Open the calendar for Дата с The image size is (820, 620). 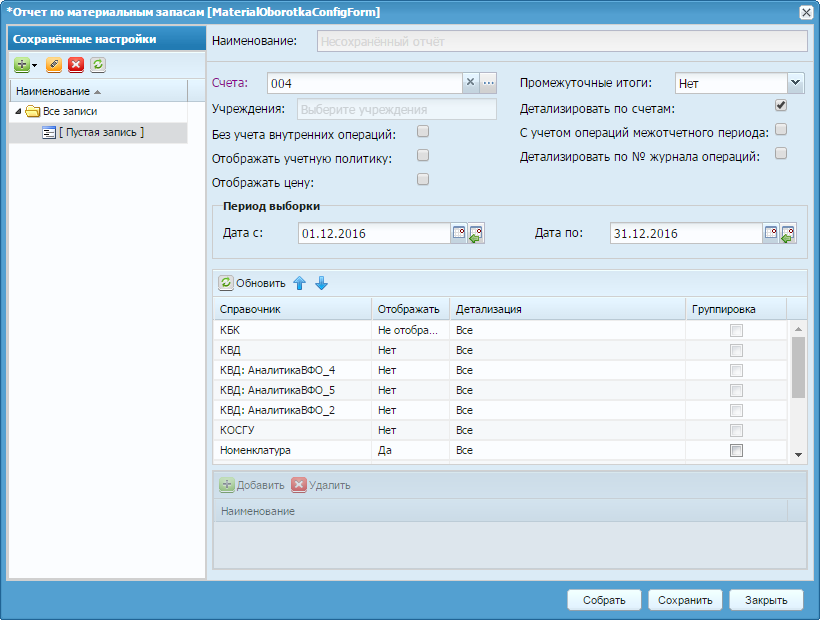[x=459, y=233]
